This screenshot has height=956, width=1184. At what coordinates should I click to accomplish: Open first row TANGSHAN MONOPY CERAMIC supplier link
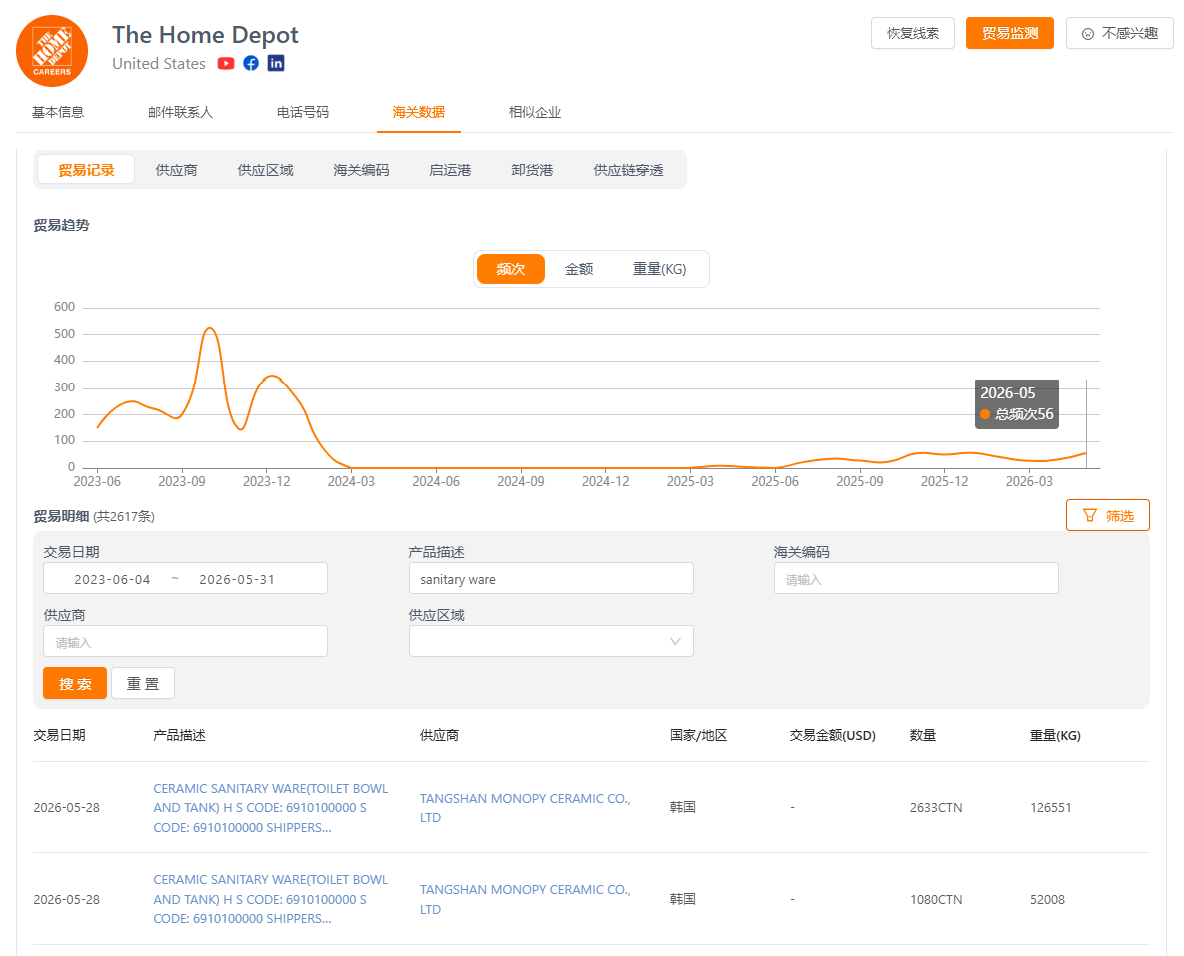pyautogui.click(x=526, y=808)
